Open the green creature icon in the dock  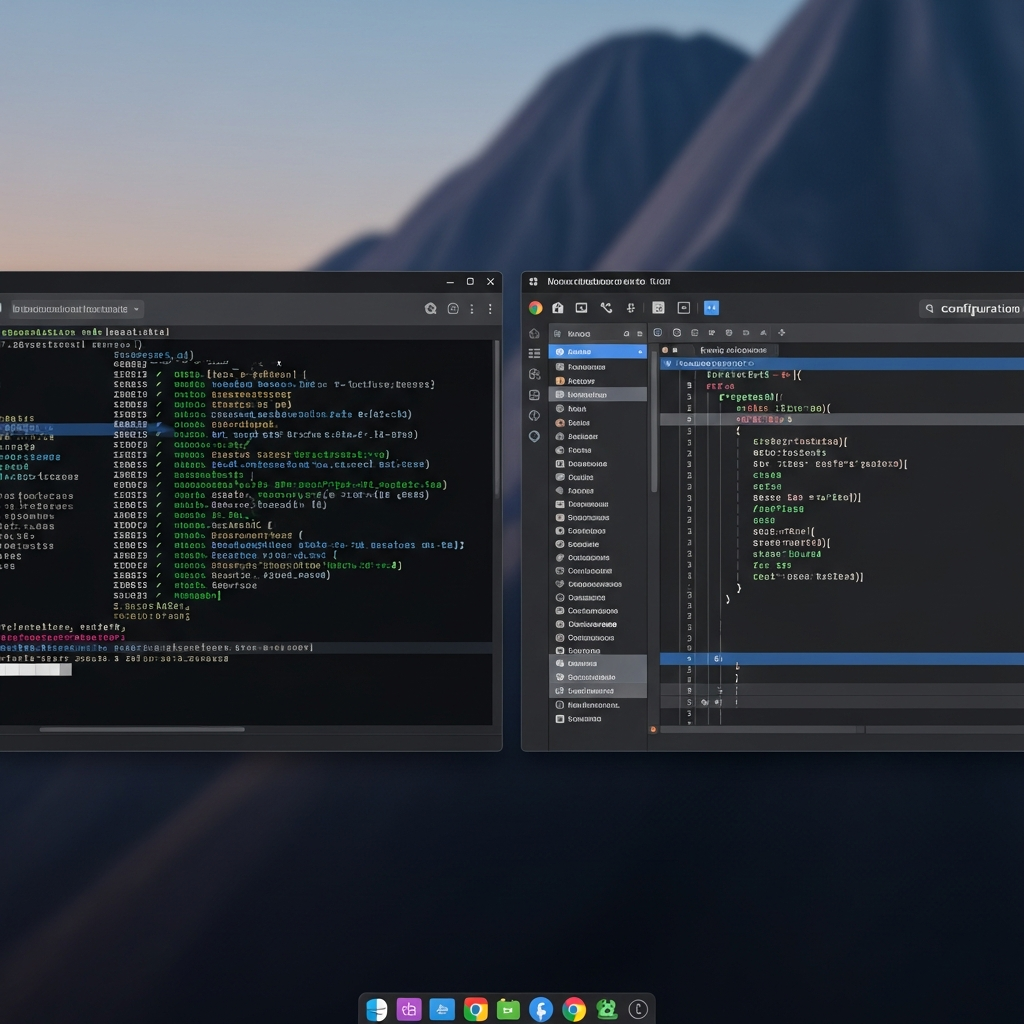click(607, 1010)
